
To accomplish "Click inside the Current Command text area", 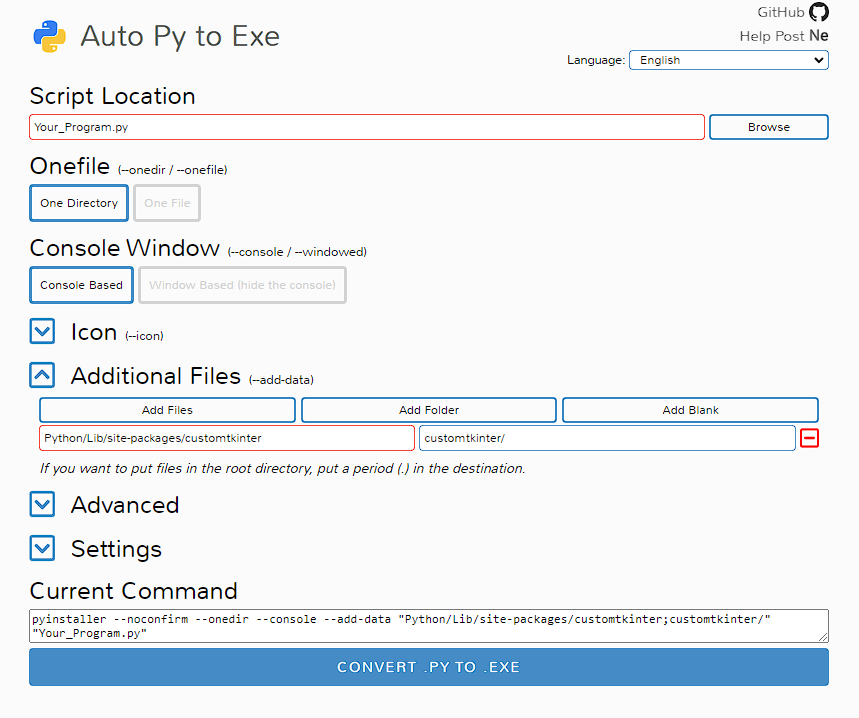I will (429, 626).
